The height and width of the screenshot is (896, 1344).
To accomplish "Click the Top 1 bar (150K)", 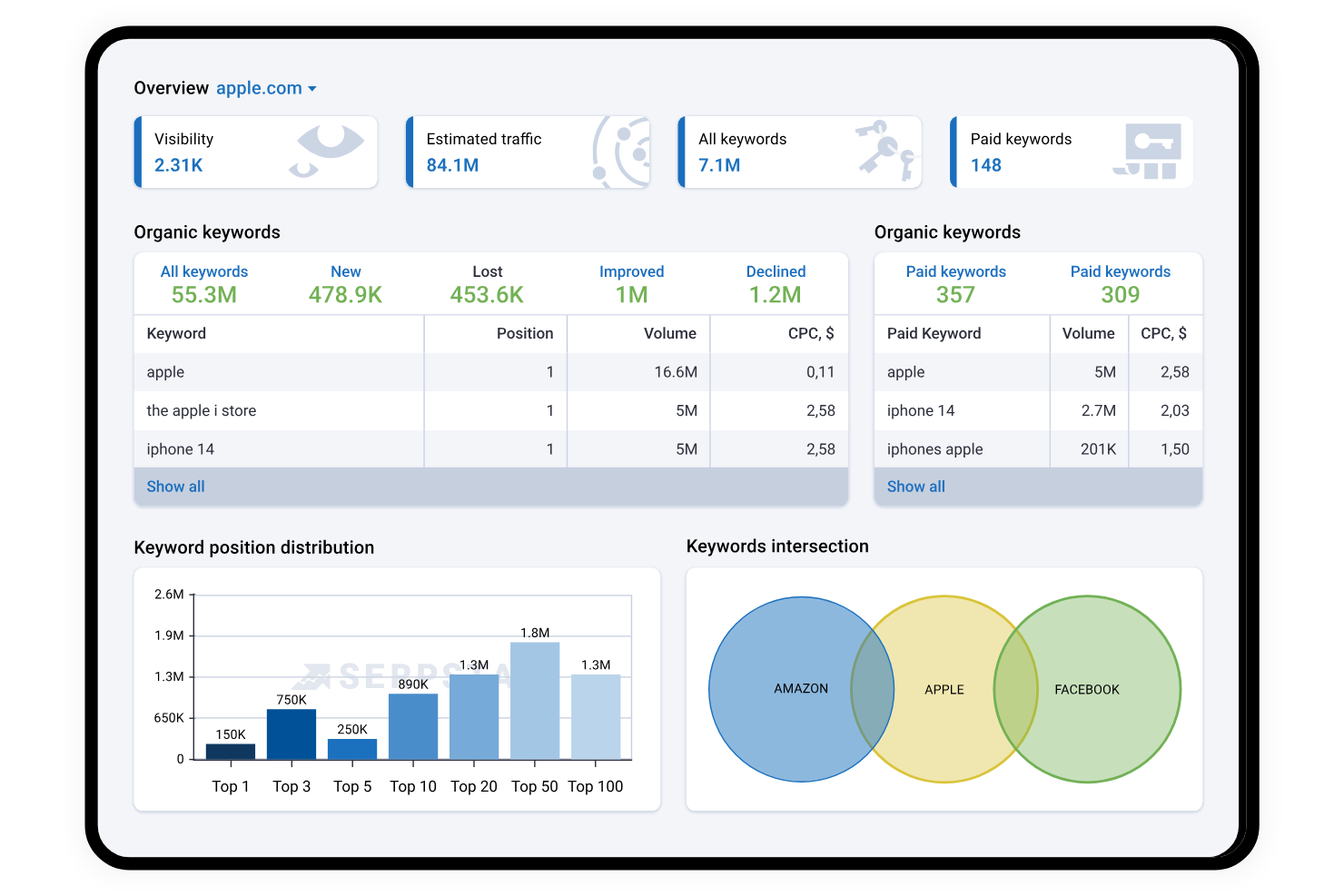I will [231, 752].
